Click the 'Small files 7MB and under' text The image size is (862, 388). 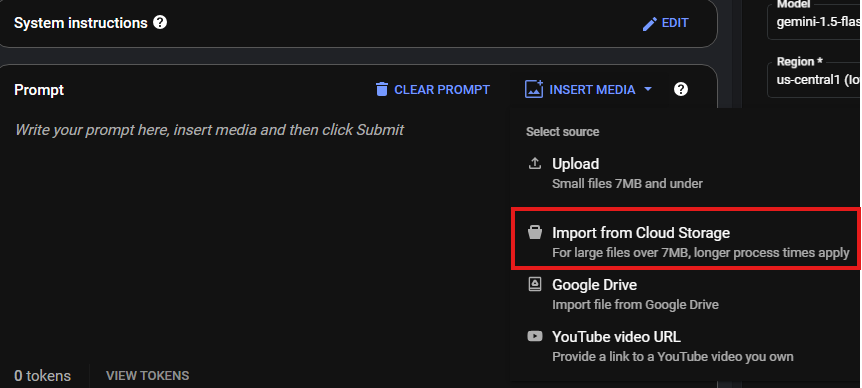(627, 184)
